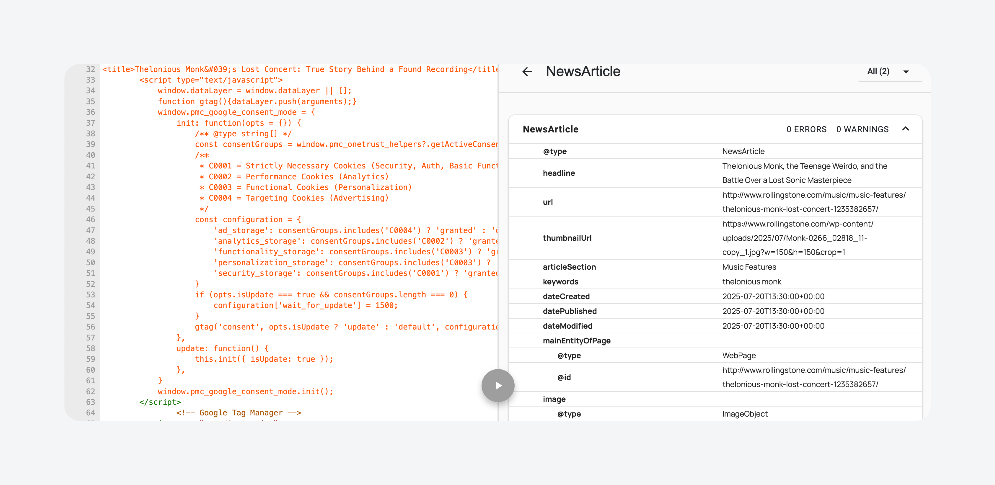This screenshot has height=485, width=995.
Task: Click the NewsArticle page heading
Action: point(583,72)
